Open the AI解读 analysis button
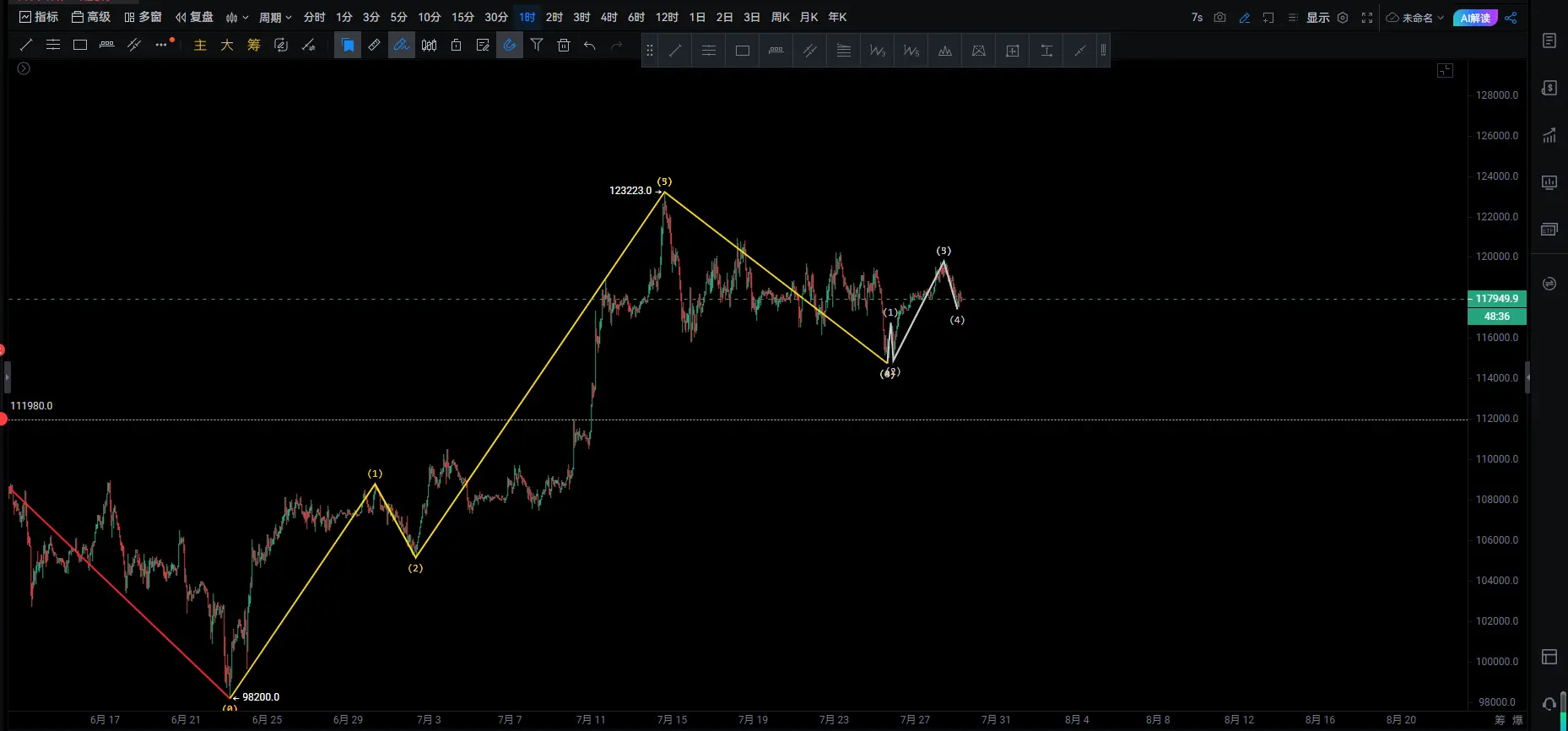The width and height of the screenshot is (1568, 731). (1475, 18)
